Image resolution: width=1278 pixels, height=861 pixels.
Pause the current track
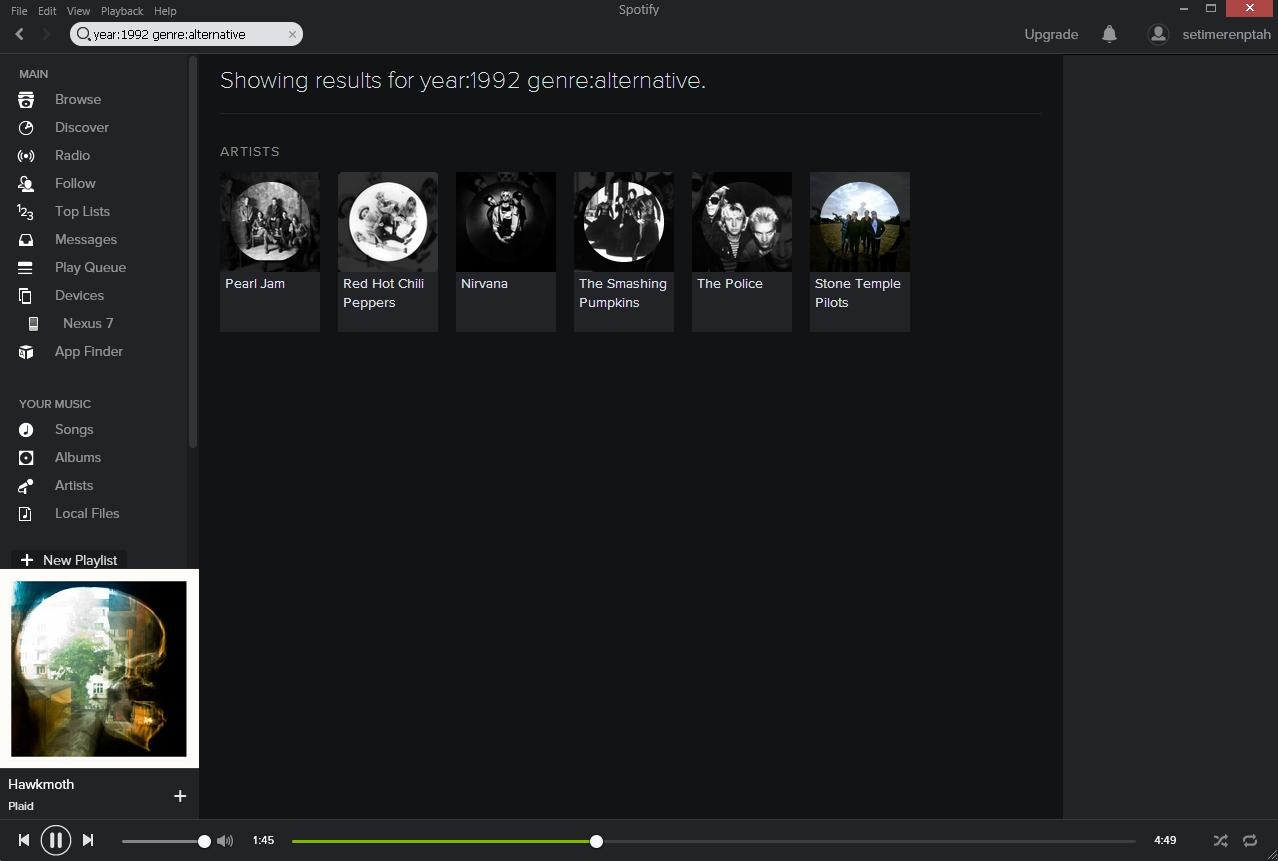coord(56,841)
